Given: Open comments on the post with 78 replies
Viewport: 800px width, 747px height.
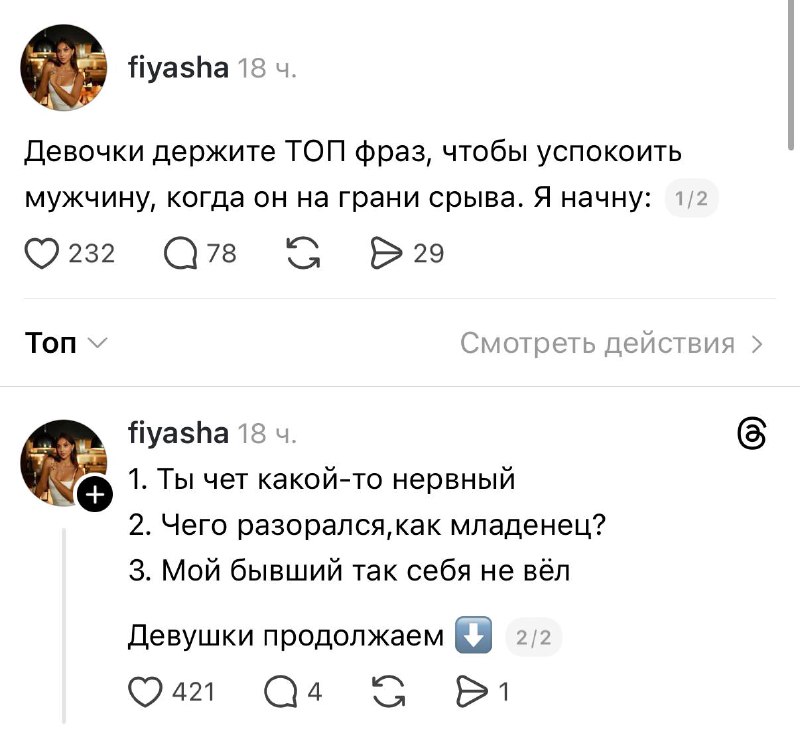Looking at the screenshot, I should point(183,253).
